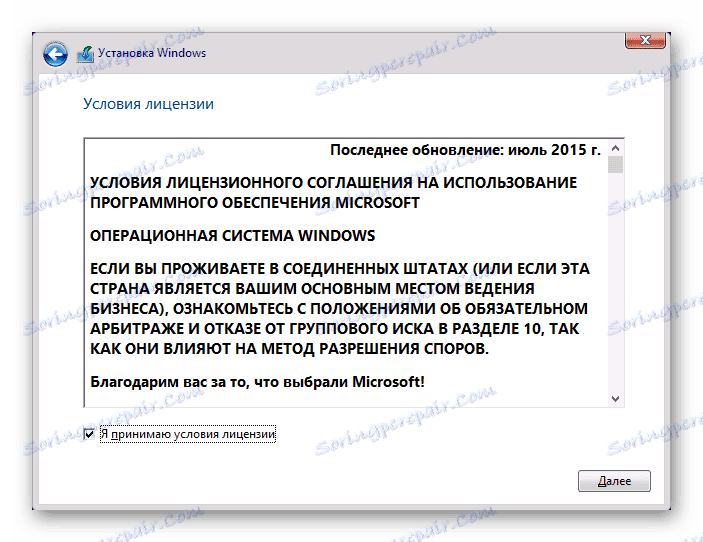
Task: Click the license text scroll down arrow
Action: coord(616,399)
